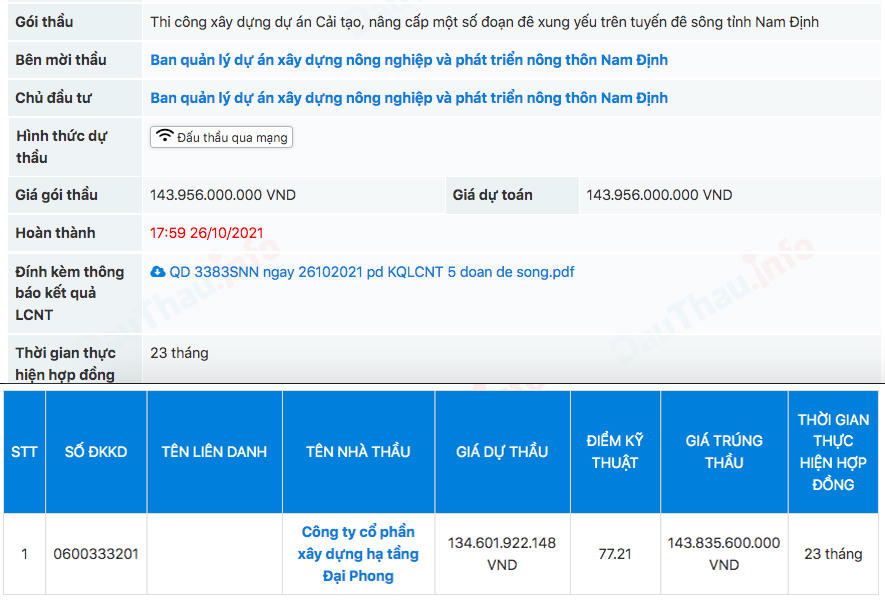
Task: Click Thời gian thực hiện hợp đồng label
Action: [65, 364]
